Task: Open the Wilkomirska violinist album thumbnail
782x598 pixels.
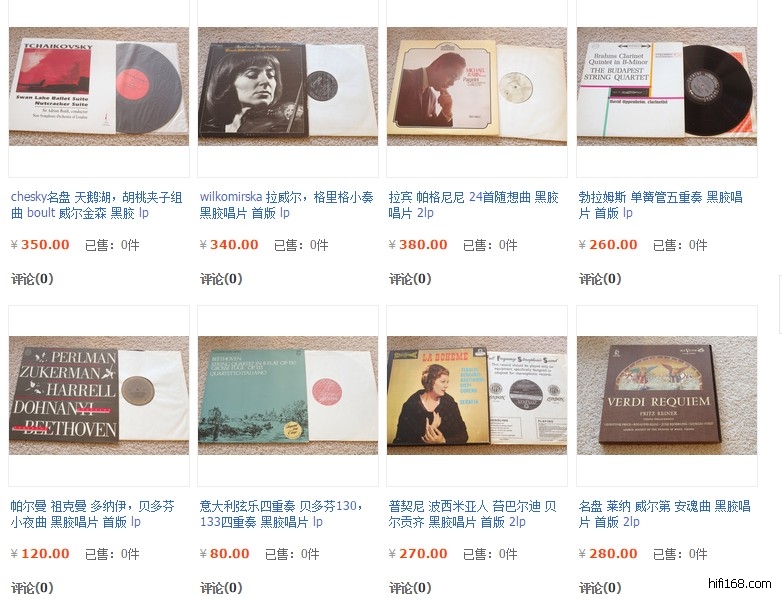Action: tap(288, 86)
